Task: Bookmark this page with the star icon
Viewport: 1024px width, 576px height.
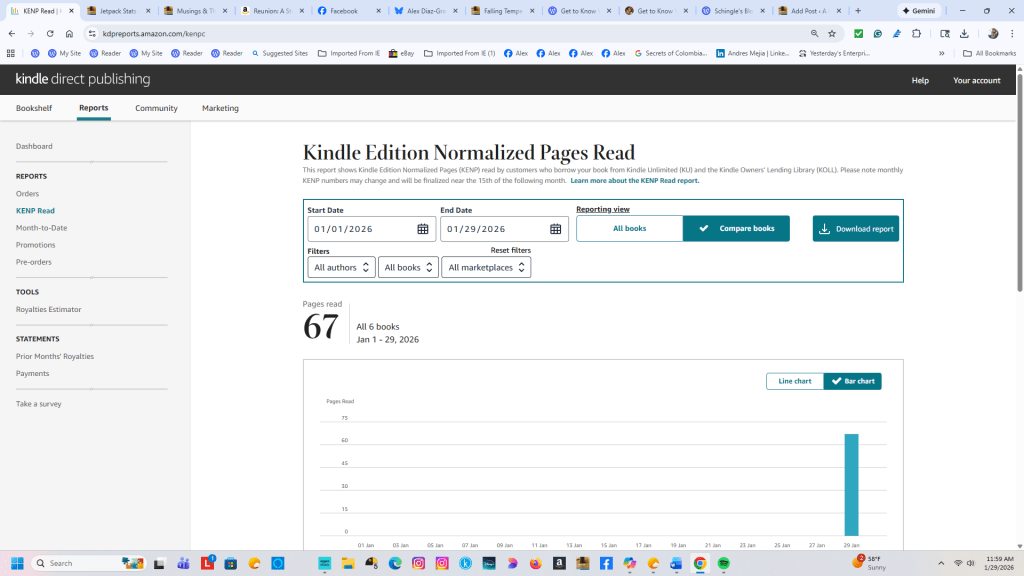Action: click(832, 33)
